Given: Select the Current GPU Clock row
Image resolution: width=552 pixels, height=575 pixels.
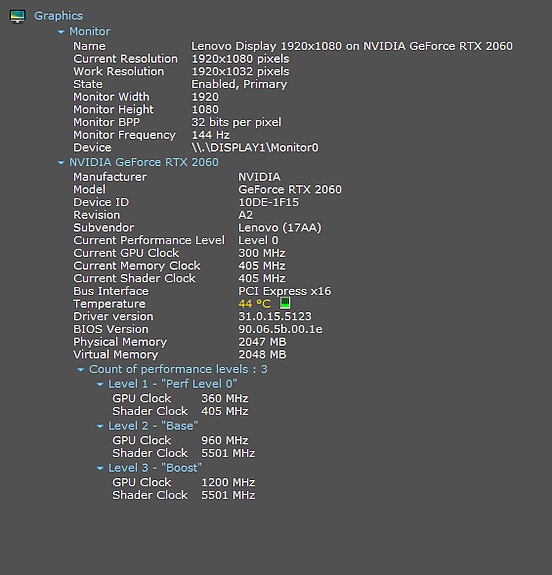Looking at the screenshot, I should pyautogui.click(x=179, y=253).
